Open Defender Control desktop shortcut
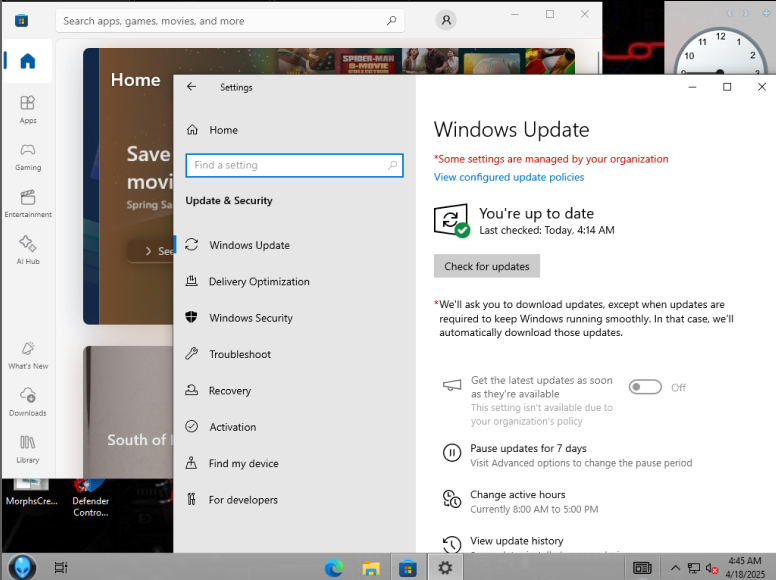Image resolution: width=776 pixels, height=580 pixels. [x=91, y=499]
